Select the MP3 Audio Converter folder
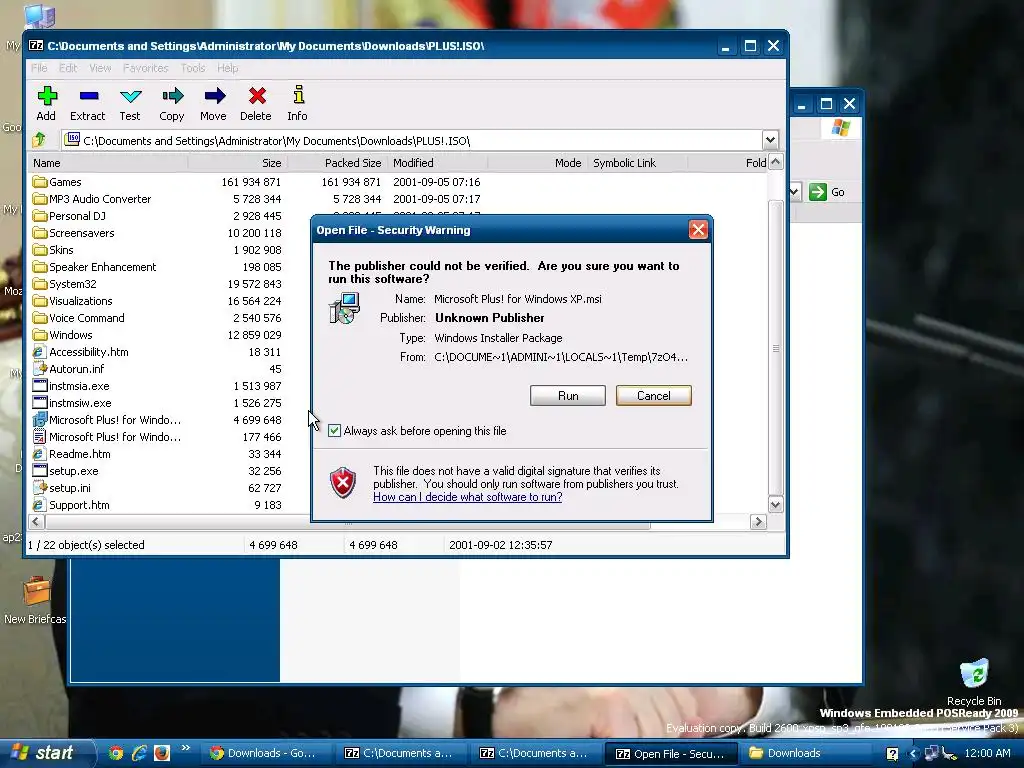This screenshot has height=768, width=1024. 92,199
